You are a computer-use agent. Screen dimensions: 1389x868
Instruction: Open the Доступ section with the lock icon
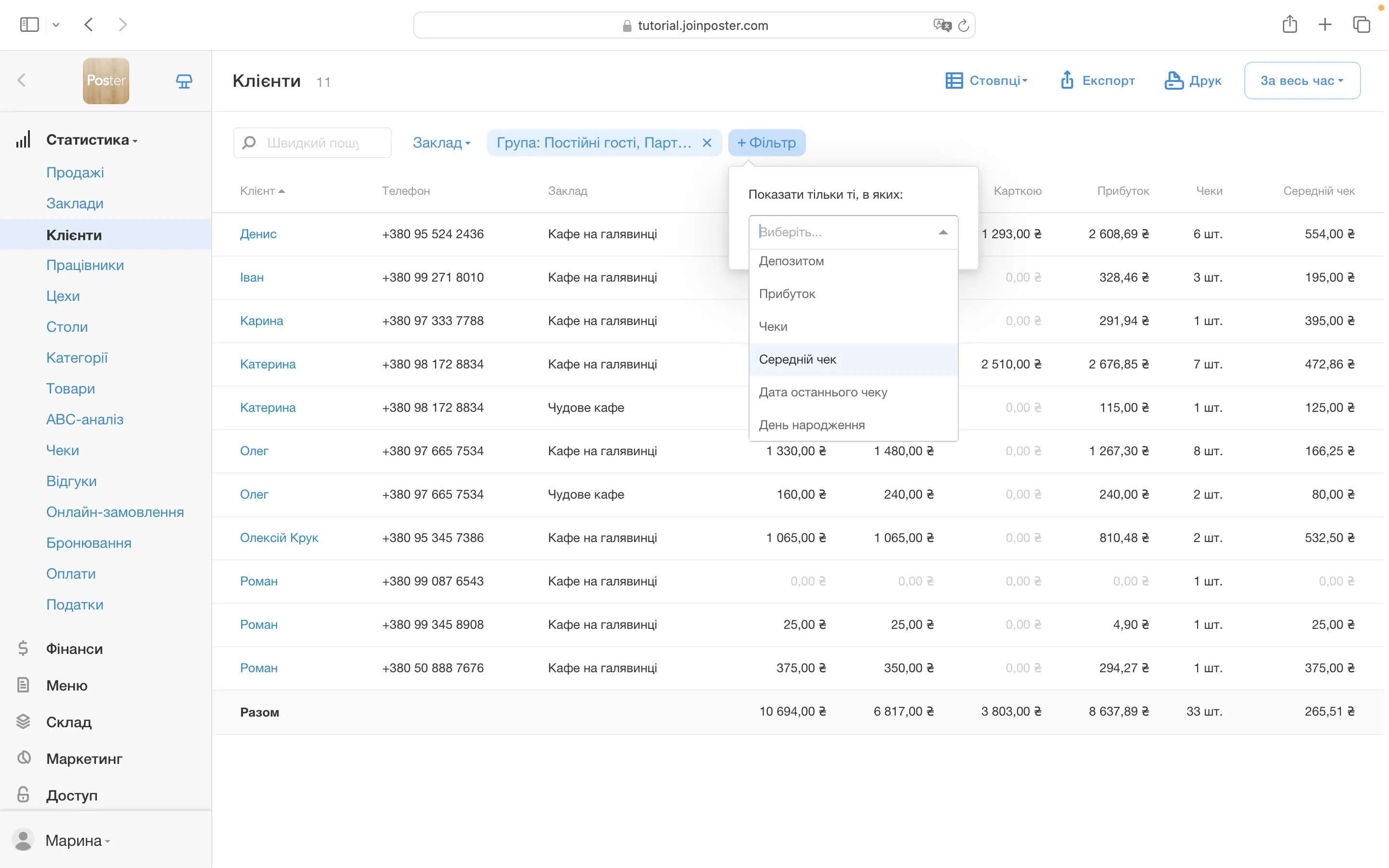click(x=71, y=795)
